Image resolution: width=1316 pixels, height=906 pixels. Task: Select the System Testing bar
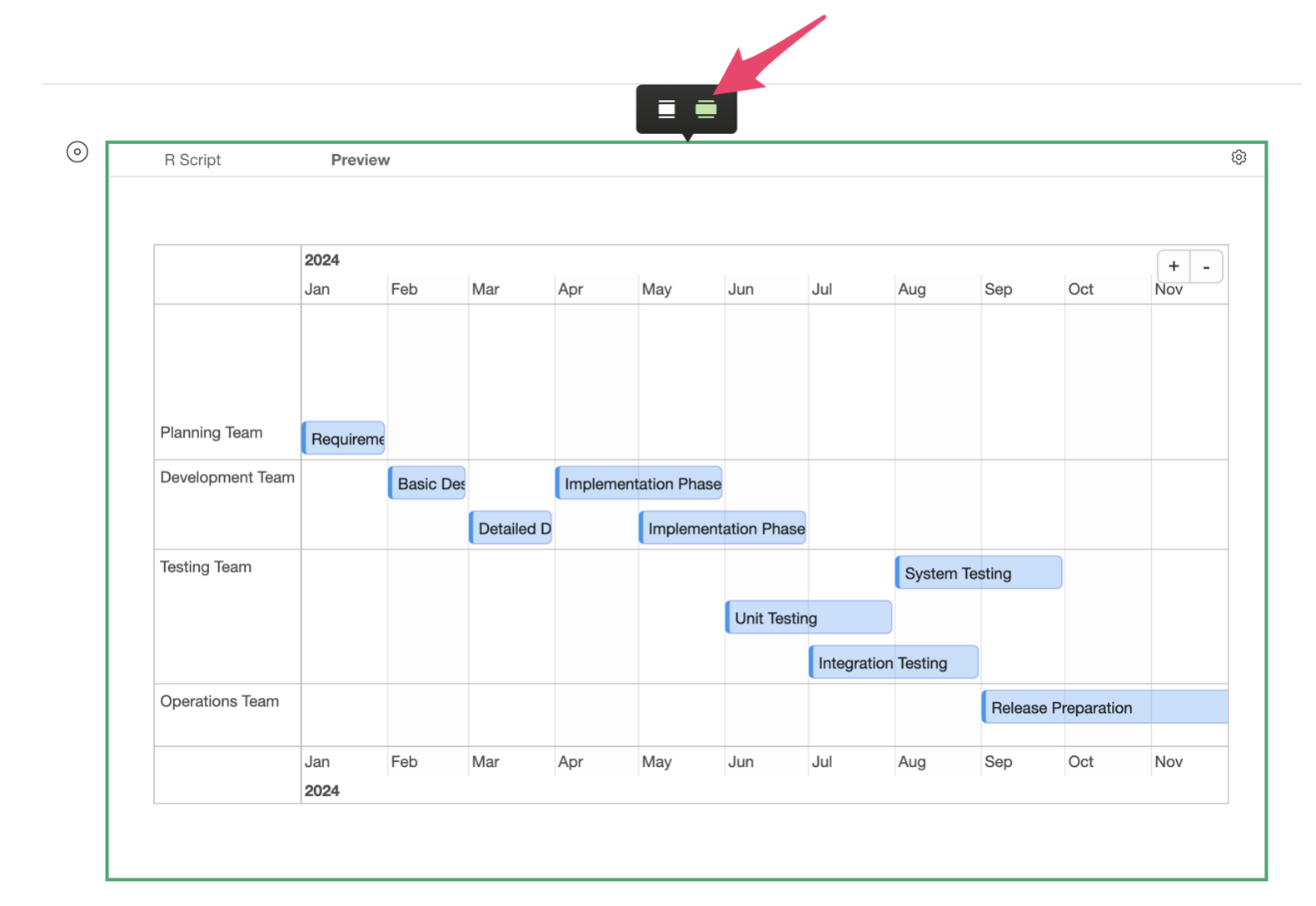point(977,572)
